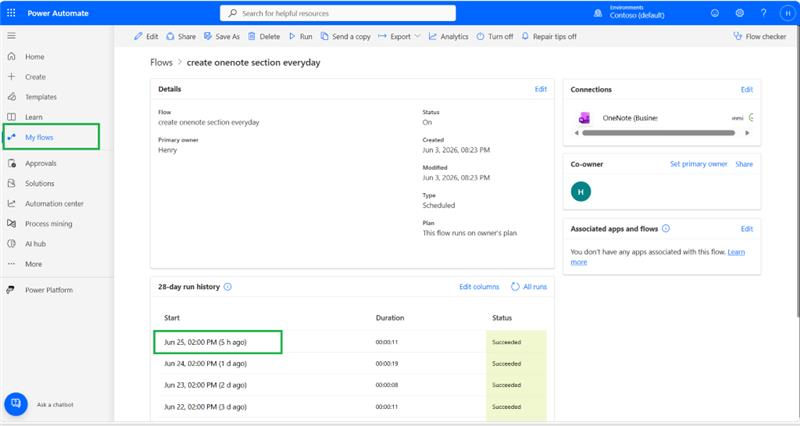
Task: Open the Jun 22, 02:00 PM run
Action: [x=205, y=407]
